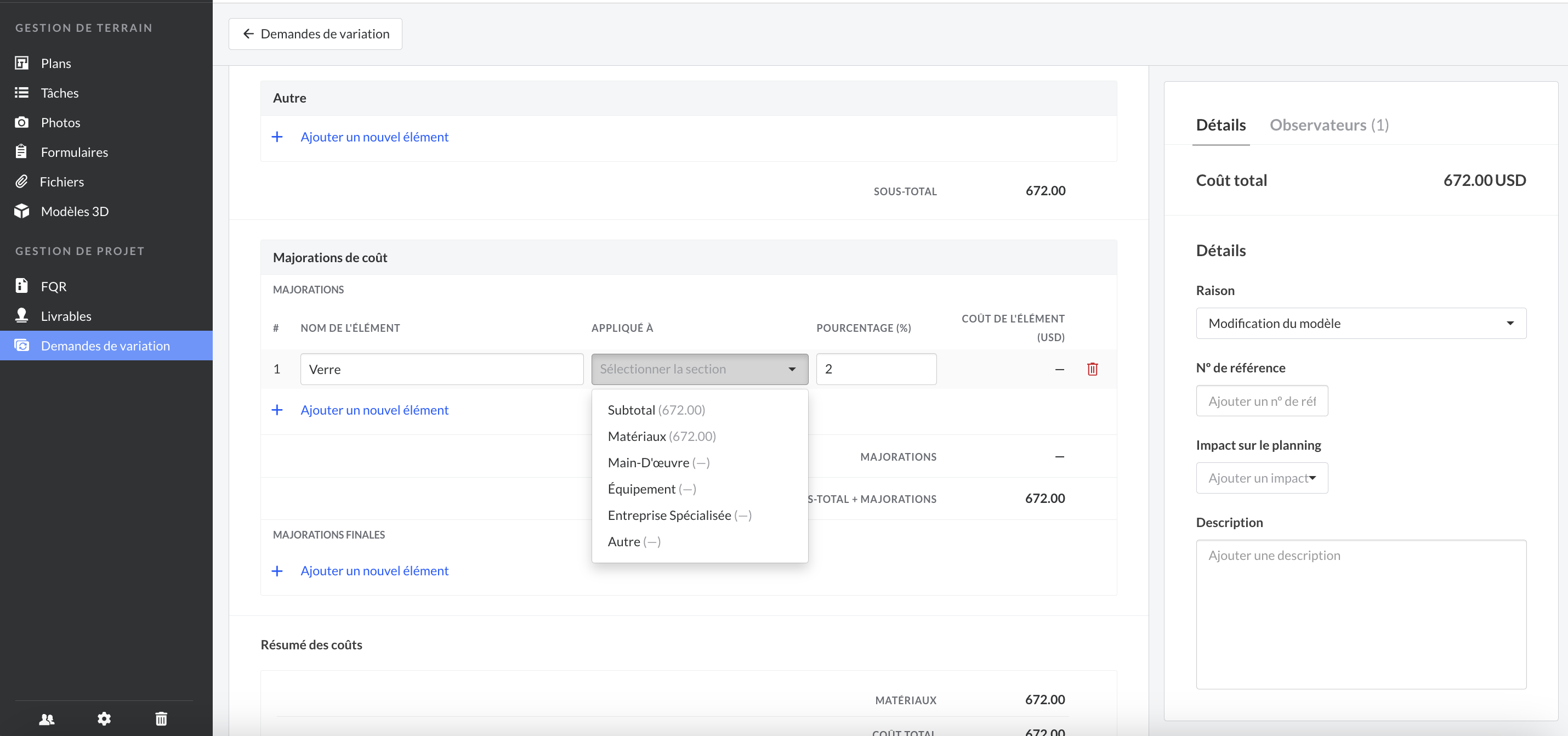Click the Description text area
This screenshot has height=736, width=1568.
pyautogui.click(x=1361, y=614)
